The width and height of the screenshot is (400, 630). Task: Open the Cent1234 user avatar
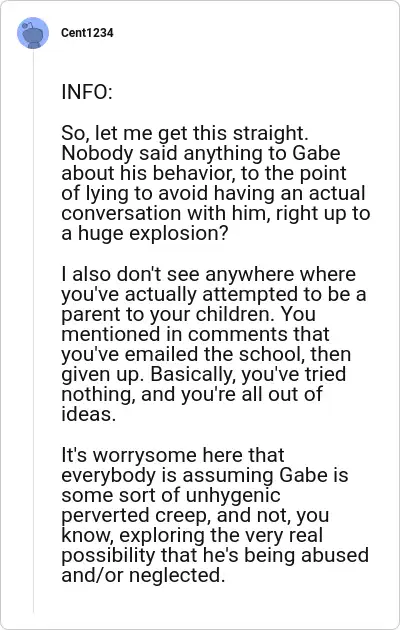pos(33,33)
